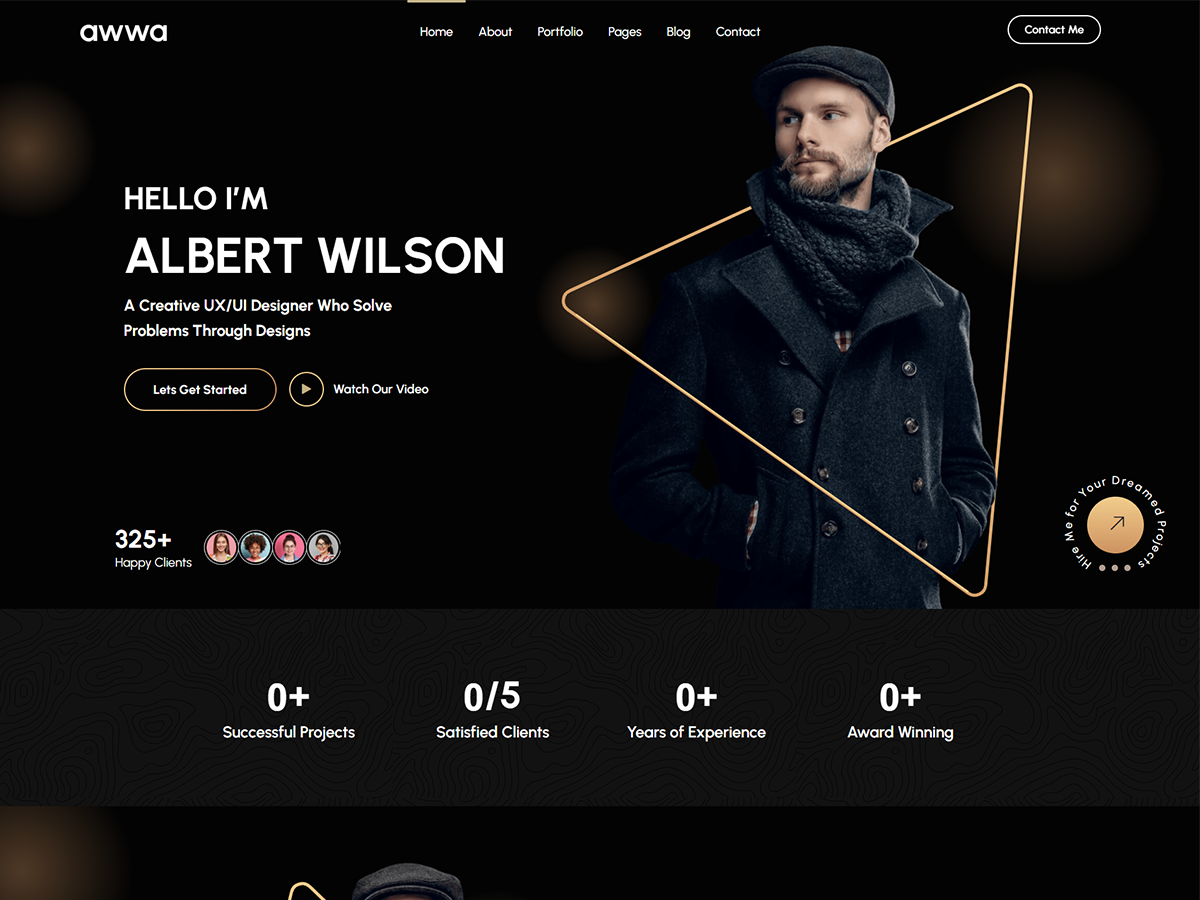Go to the Contact page link

(738, 32)
